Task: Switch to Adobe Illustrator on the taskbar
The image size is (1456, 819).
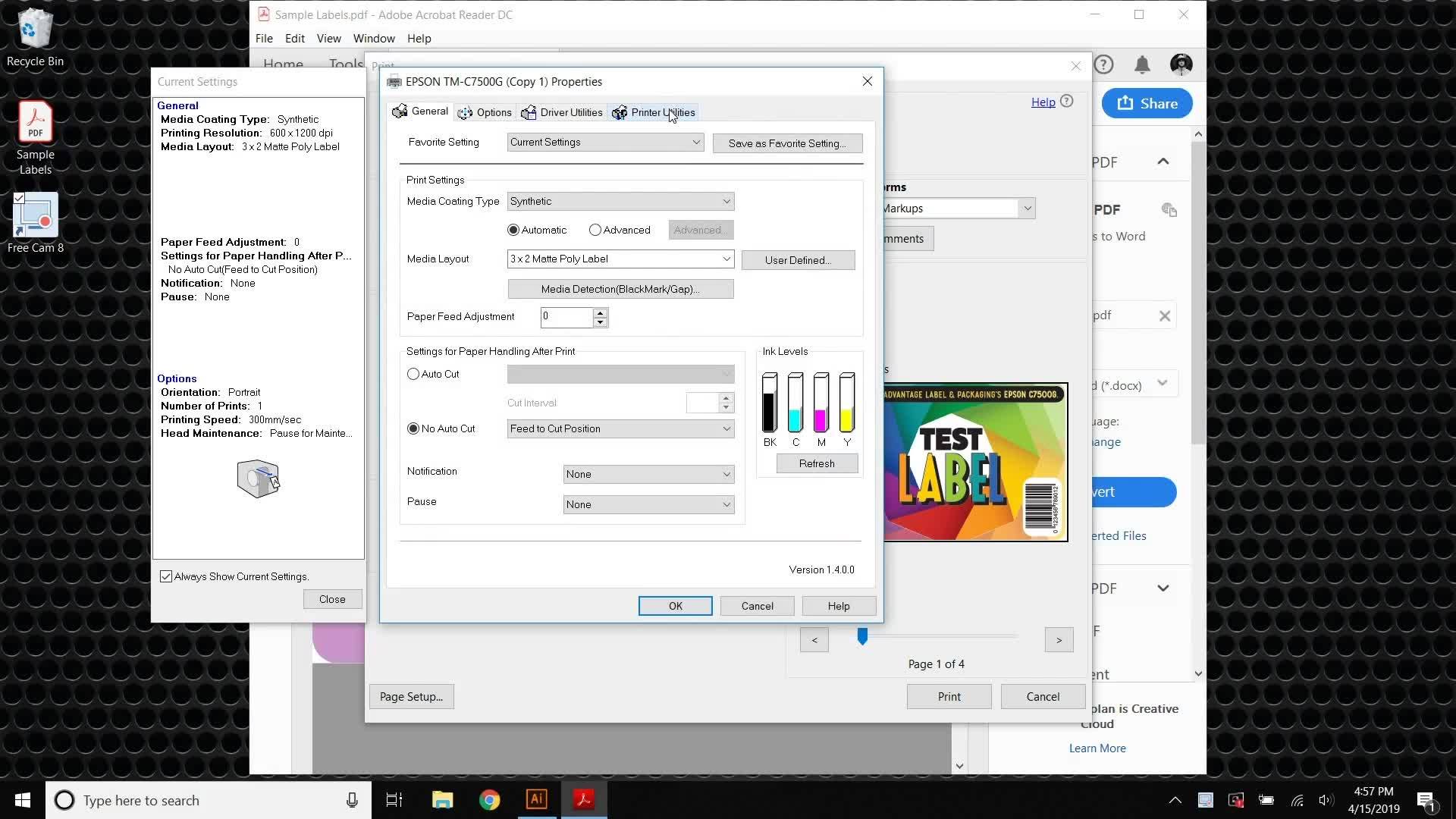Action: tap(536, 800)
